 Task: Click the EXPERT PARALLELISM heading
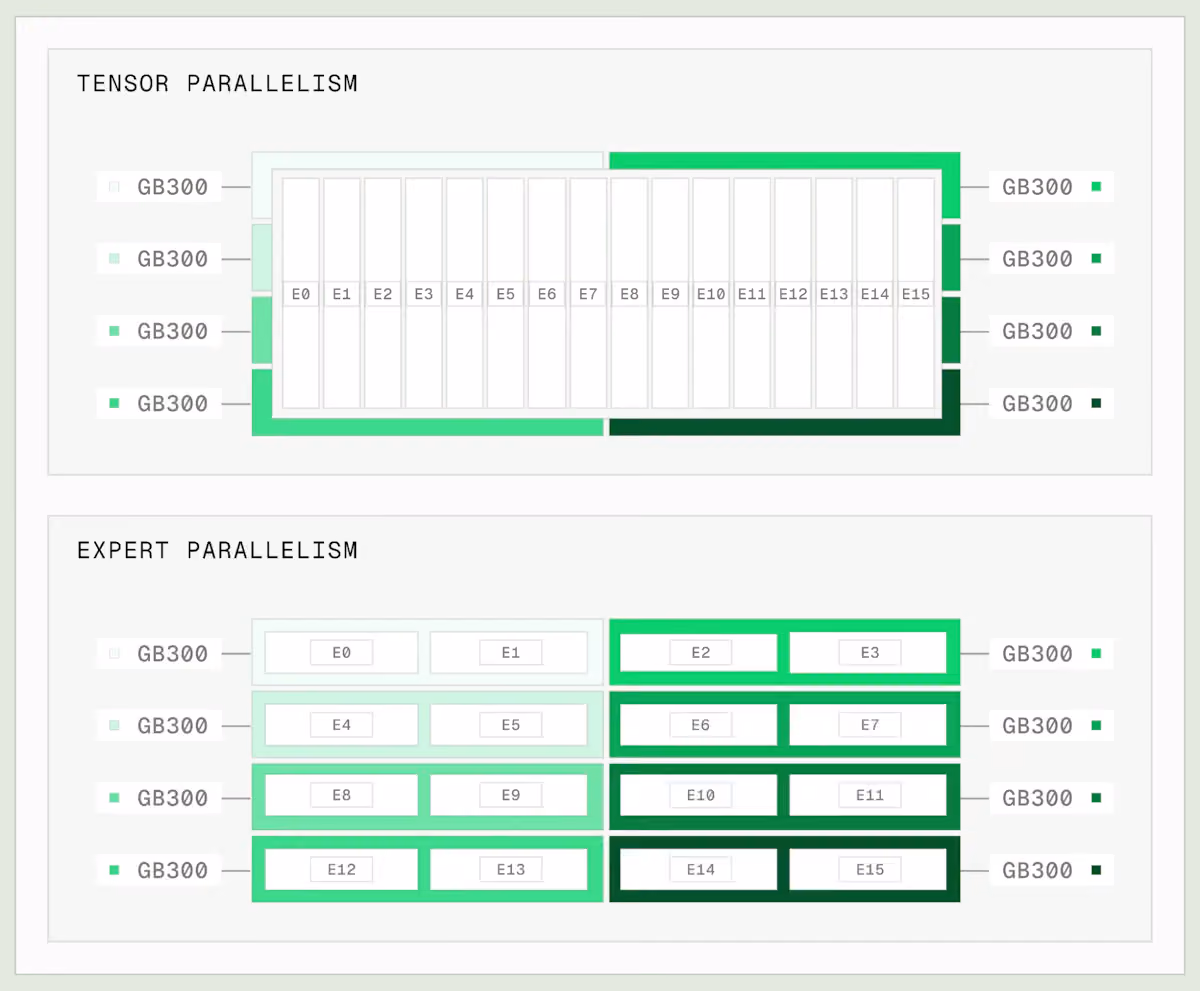click(x=217, y=550)
